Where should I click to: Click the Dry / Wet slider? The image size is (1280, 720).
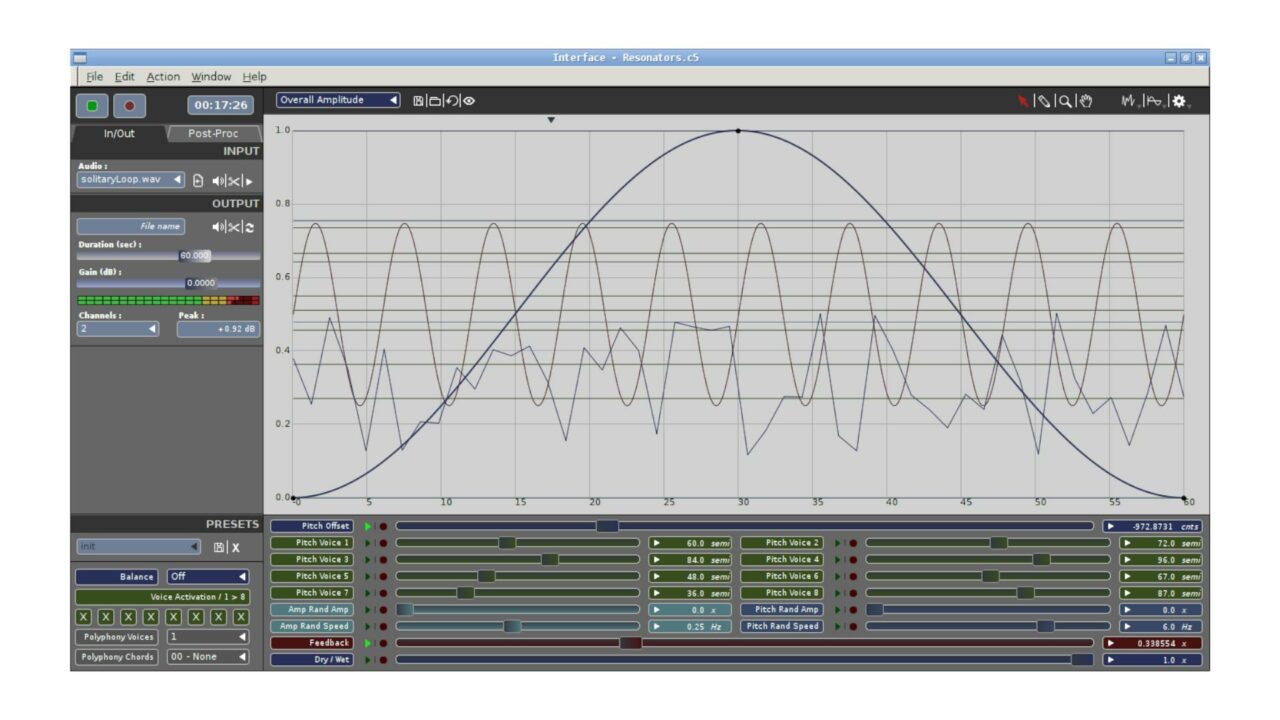pos(745,658)
